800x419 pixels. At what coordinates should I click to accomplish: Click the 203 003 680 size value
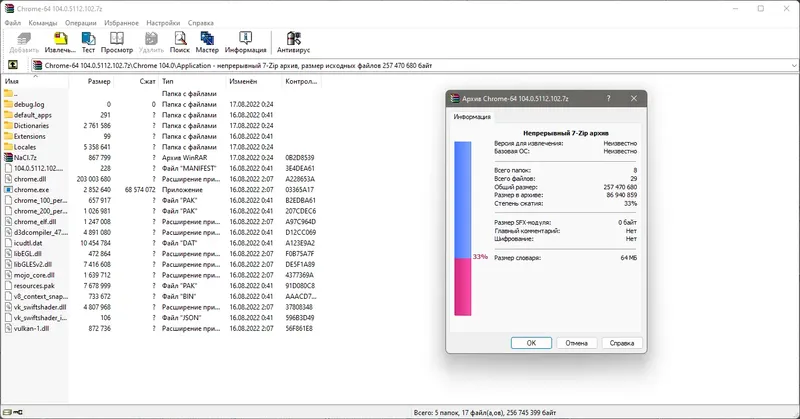point(93,179)
